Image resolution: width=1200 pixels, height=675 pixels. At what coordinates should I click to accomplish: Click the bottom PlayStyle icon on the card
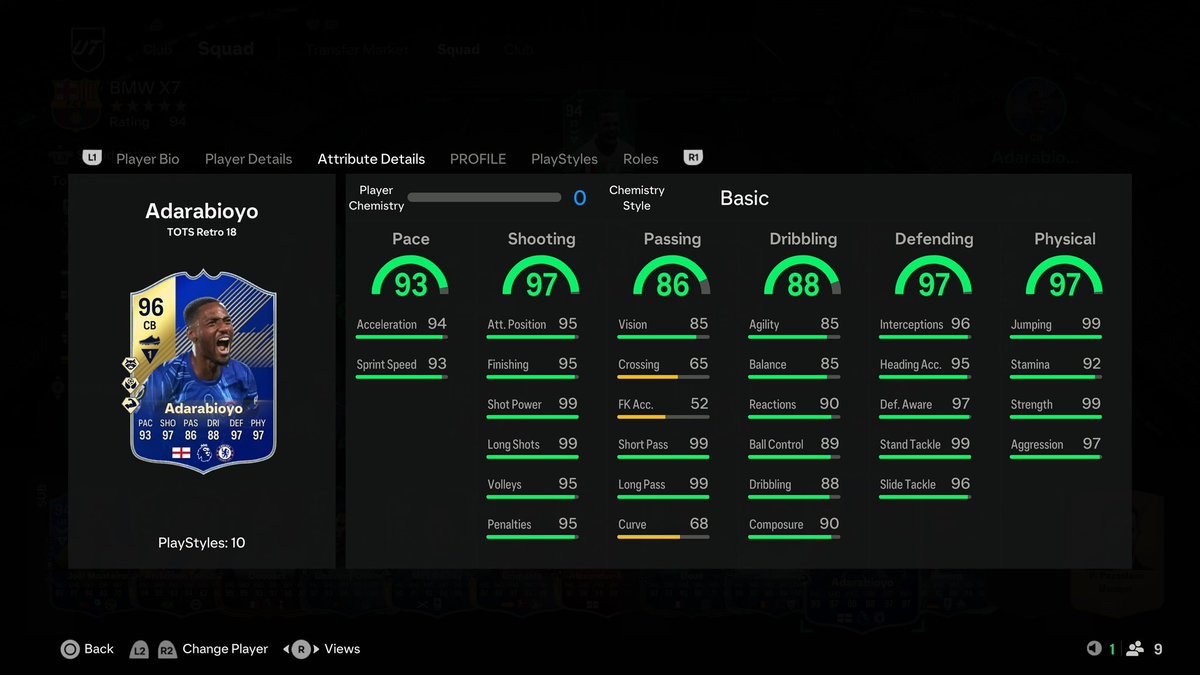[x=131, y=404]
